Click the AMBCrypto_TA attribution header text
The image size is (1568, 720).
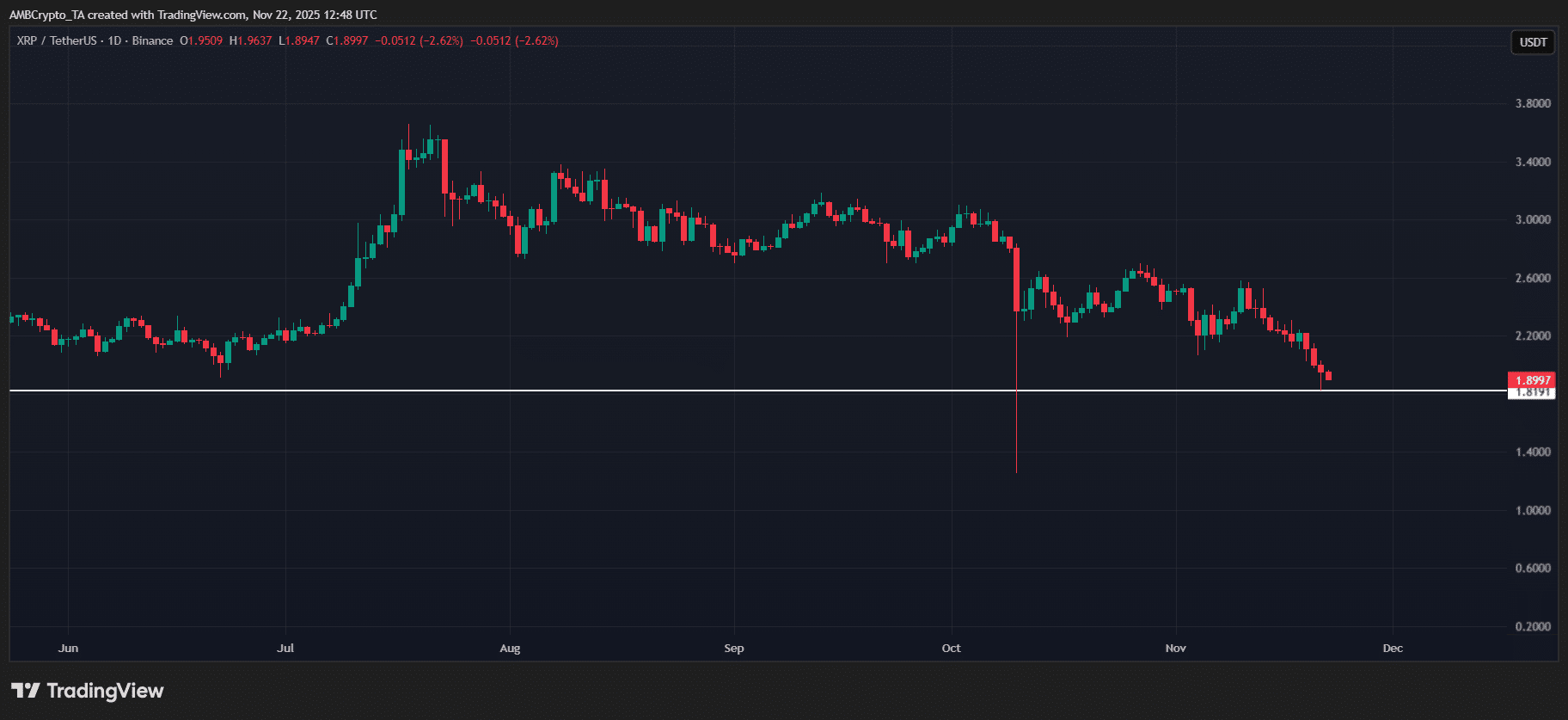pyautogui.click(x=193, y=15)
